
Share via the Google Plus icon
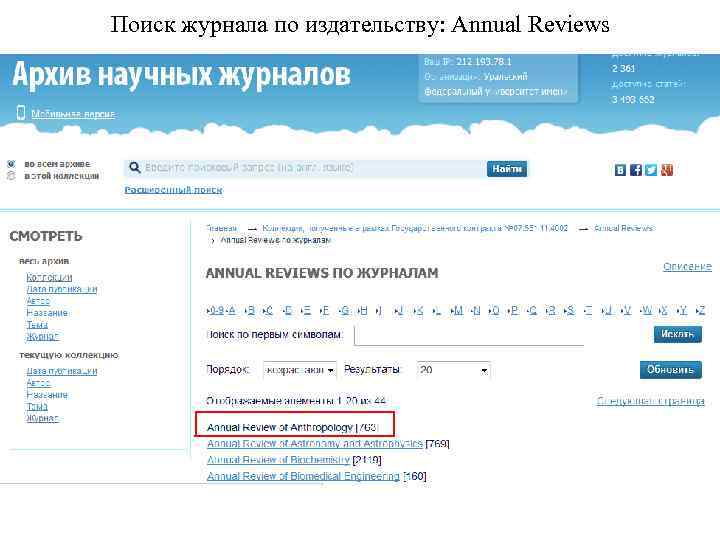667,170
